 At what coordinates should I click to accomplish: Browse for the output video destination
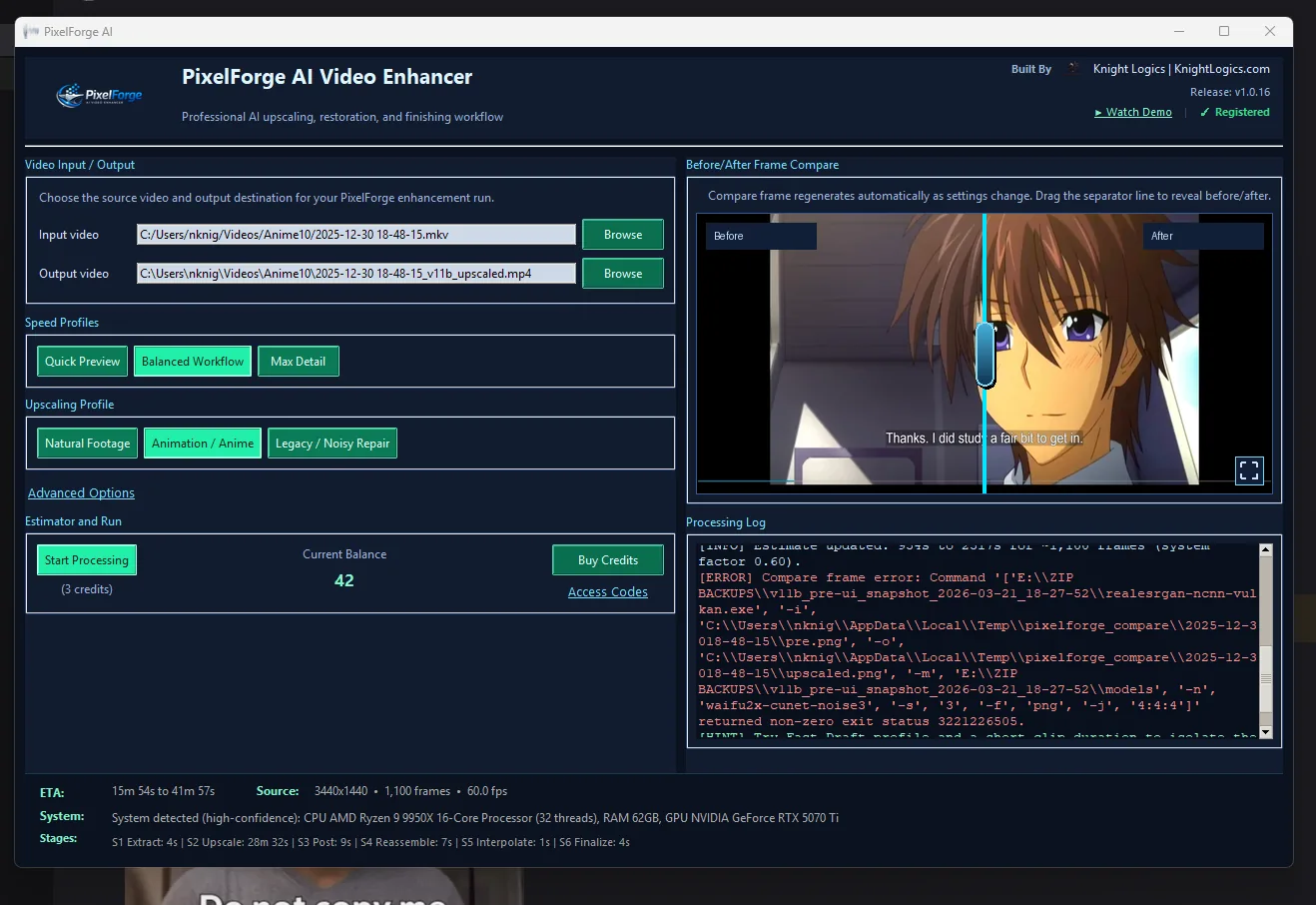(x=623, y=274)
